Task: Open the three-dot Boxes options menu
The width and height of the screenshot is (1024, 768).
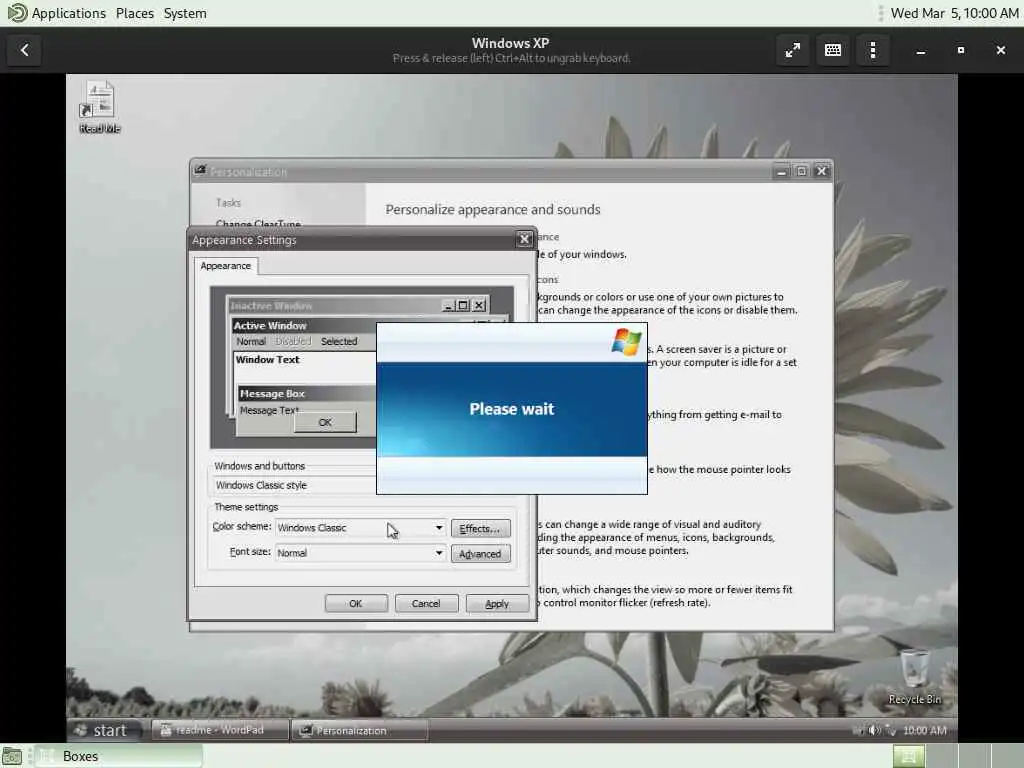Action: point(872,50)
